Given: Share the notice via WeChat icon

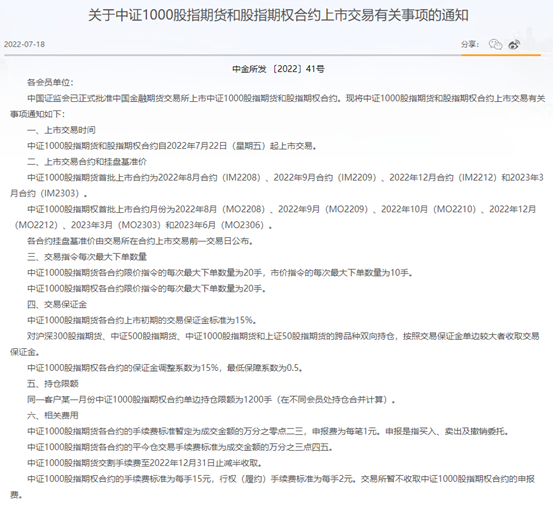Looking at the screenshot, I should (x=496, y=44).
